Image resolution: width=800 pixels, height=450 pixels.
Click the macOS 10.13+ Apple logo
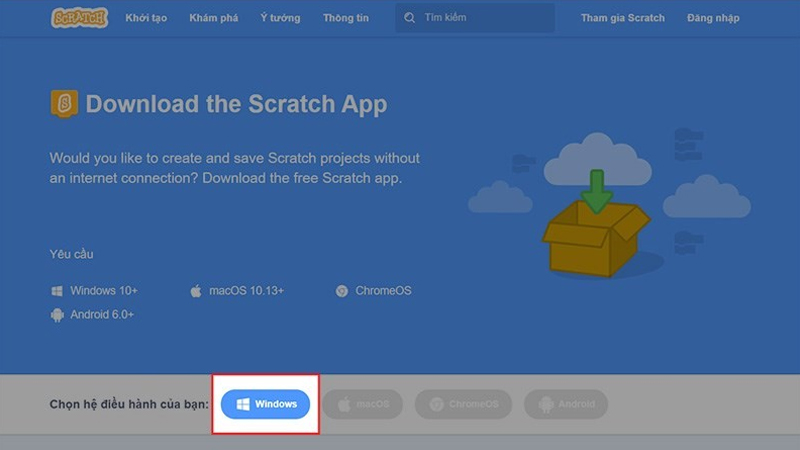196,291
